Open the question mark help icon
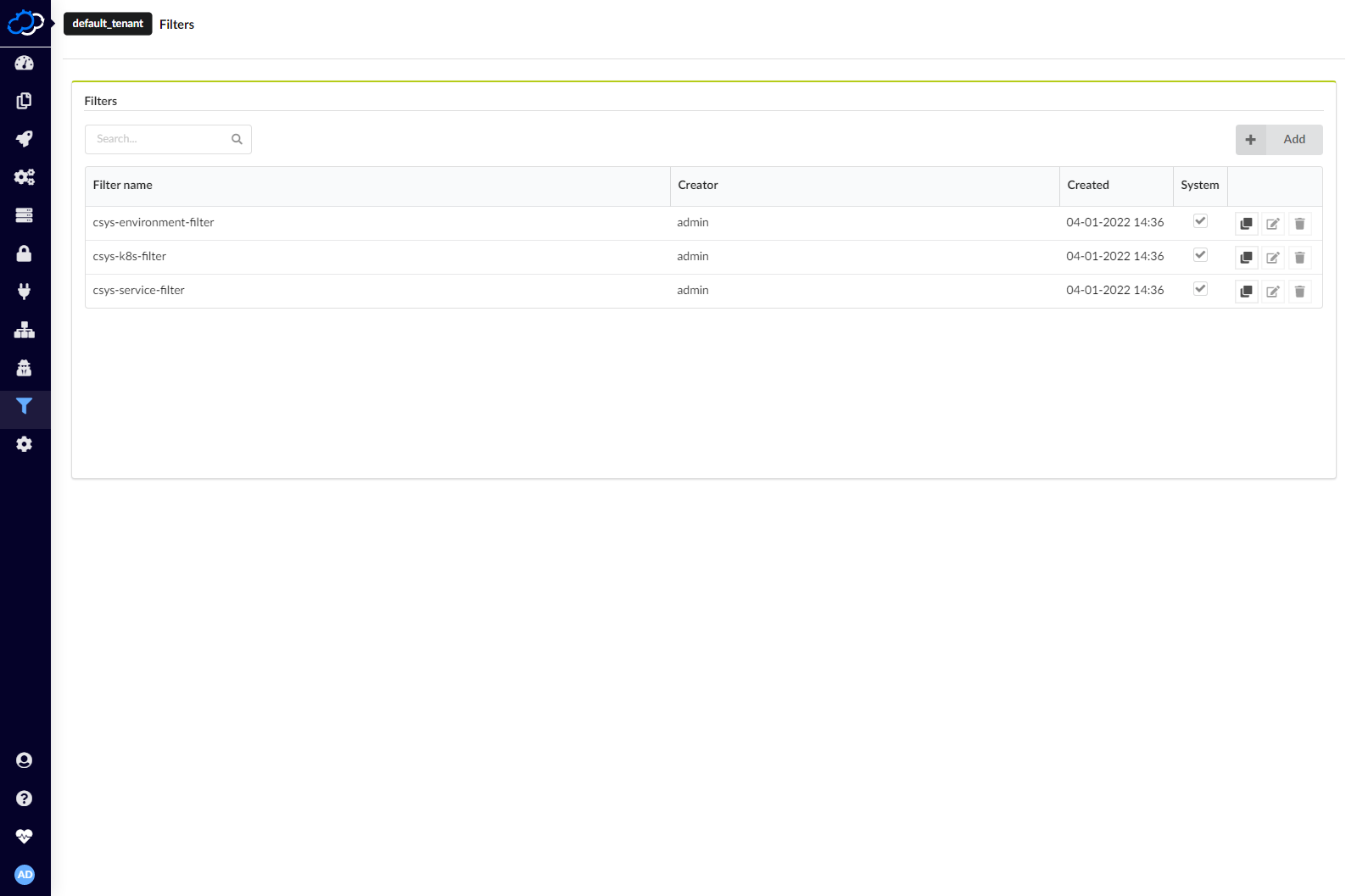Viewport: 1357px width, 896px height. point(25,799)
